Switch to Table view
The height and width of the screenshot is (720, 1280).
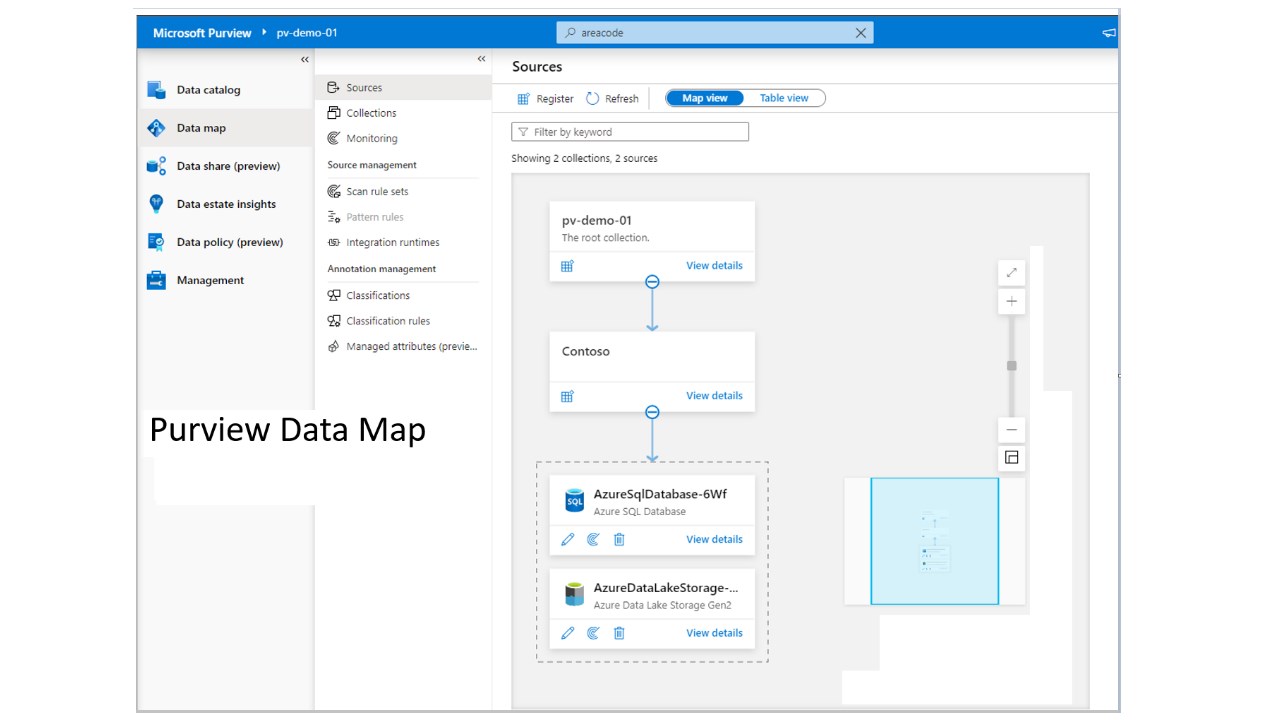(784, 98)
